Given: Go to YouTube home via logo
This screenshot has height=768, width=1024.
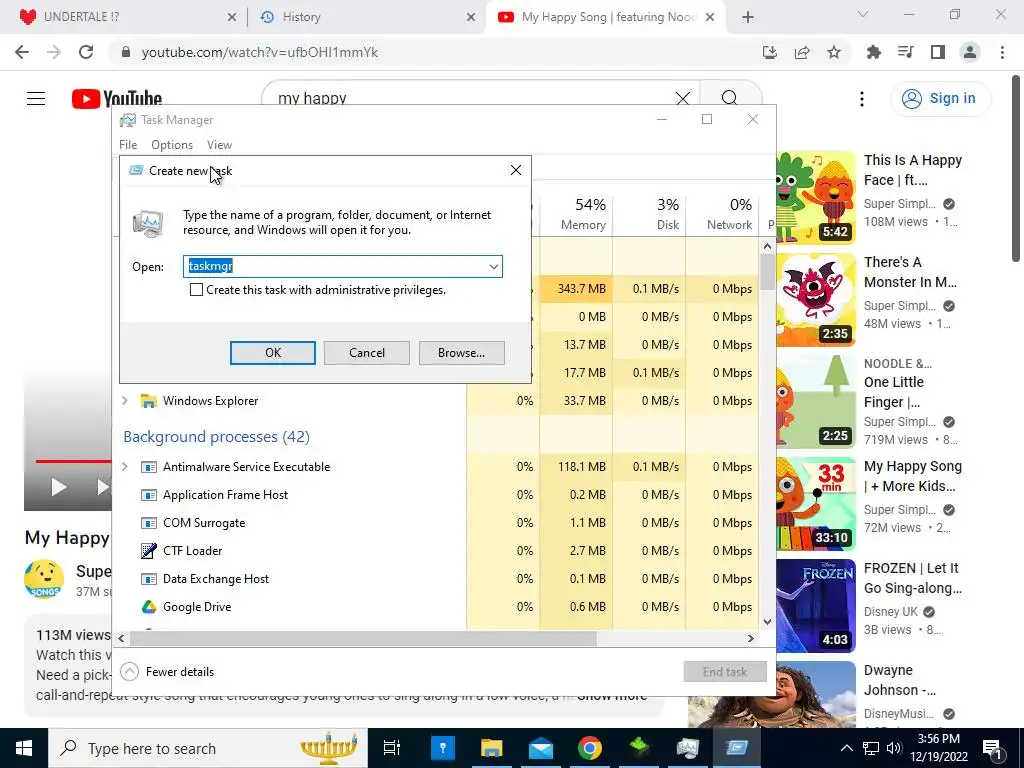Looking at the screenshot, I should pyautogui.click(x=117, y=99).
